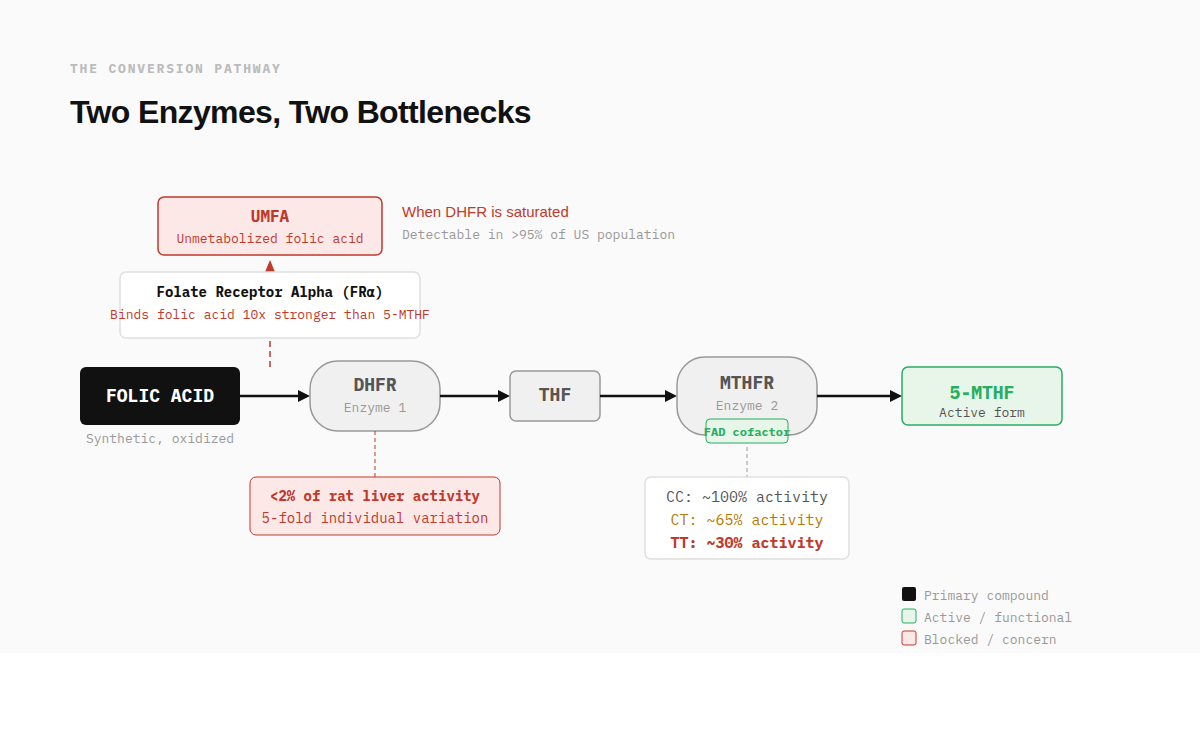Click the FAD cofactor green tag
The height and width of the screenshot is (740, 1200).
click(x=747, y=432)
